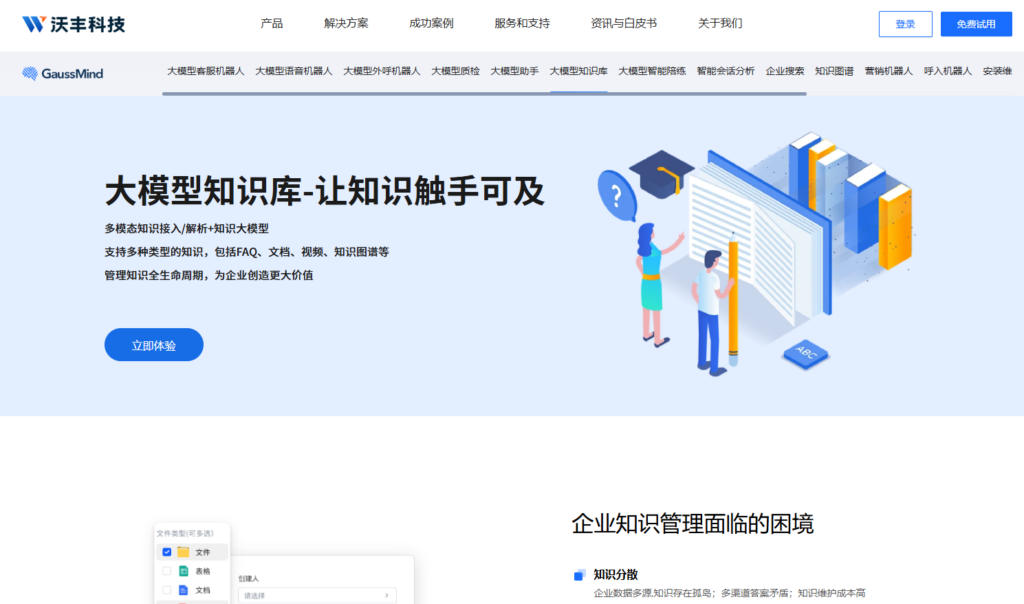Check the 文档 file type checkbox
Screen dimensions: 1024x604
[166, 591]
